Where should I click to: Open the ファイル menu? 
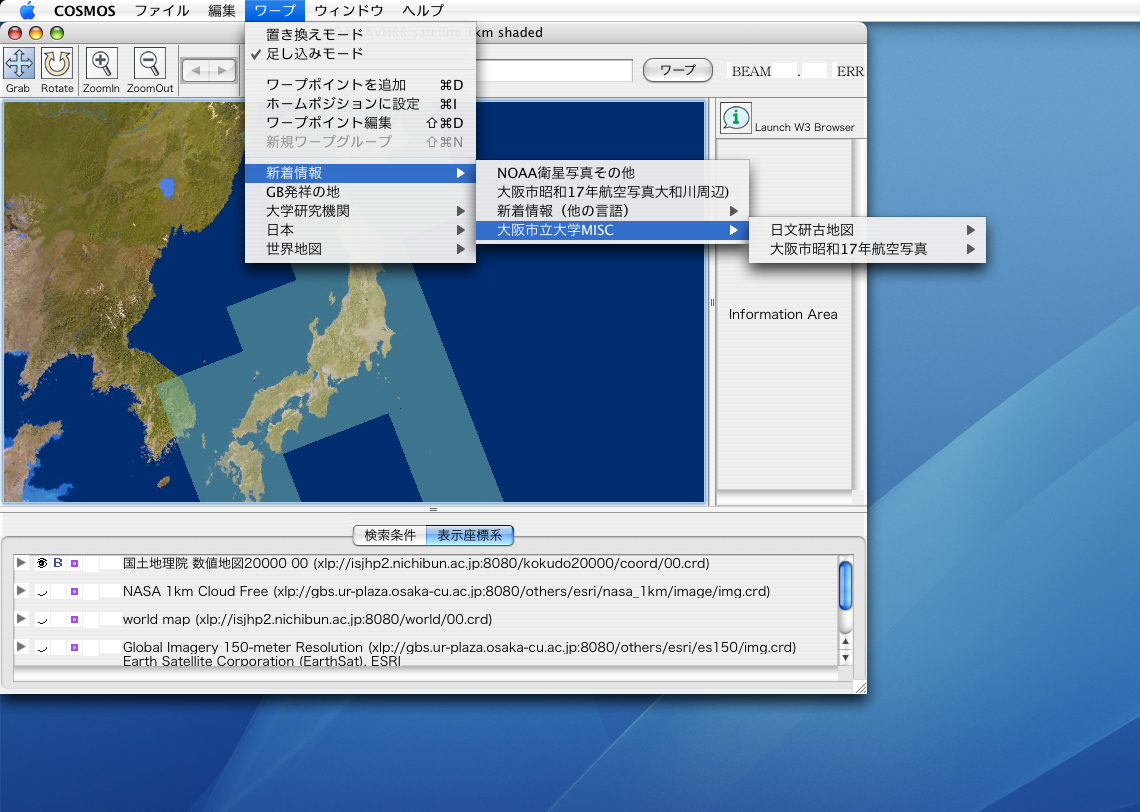point(161,10)
